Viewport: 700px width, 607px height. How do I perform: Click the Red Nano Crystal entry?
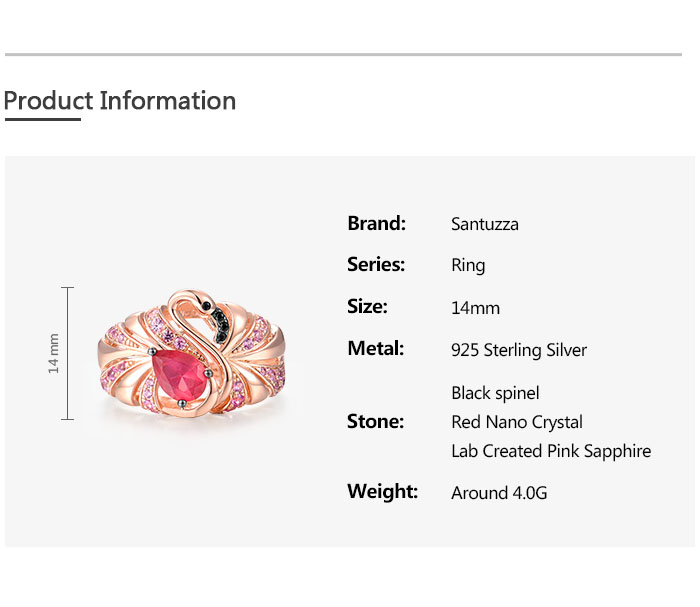click(517, 422)
